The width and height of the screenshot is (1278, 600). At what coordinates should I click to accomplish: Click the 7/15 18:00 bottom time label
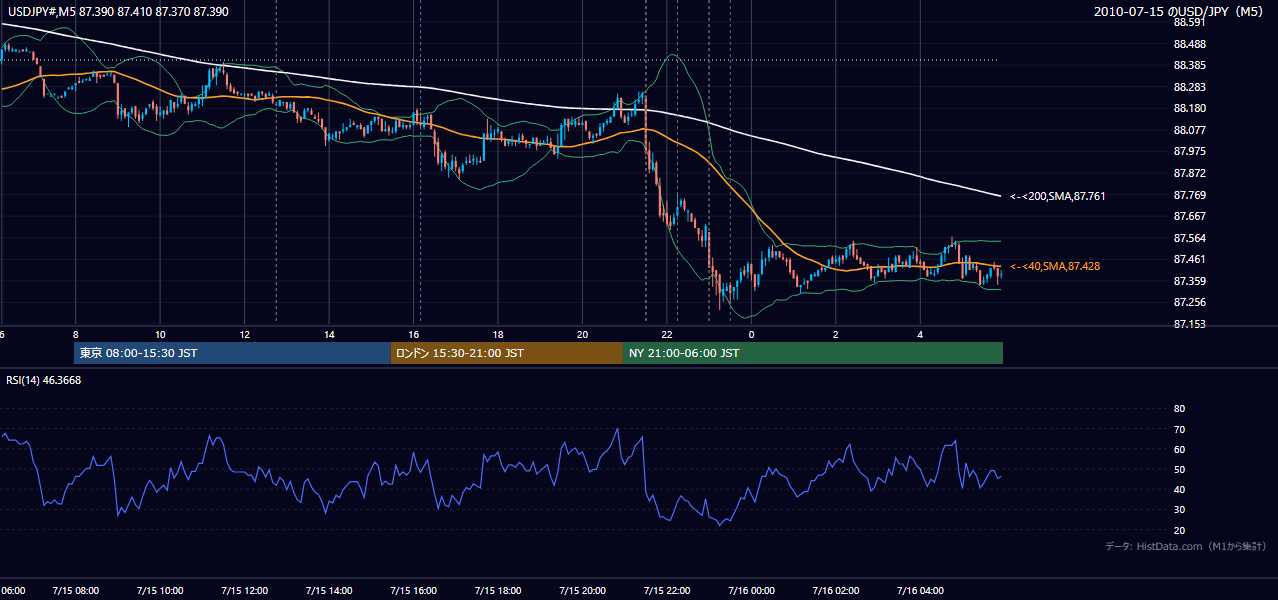point(498,591)
